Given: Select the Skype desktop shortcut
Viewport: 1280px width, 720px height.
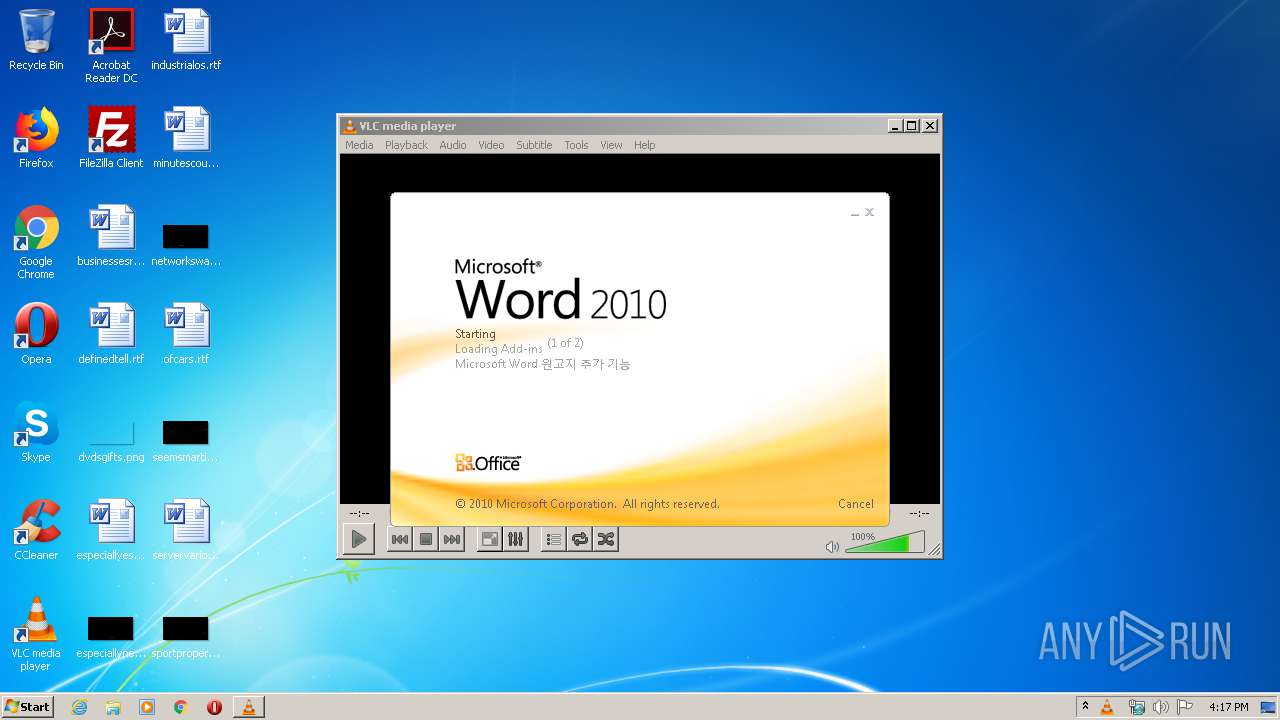Looking at the screenshot, I should tap(36, 432).
